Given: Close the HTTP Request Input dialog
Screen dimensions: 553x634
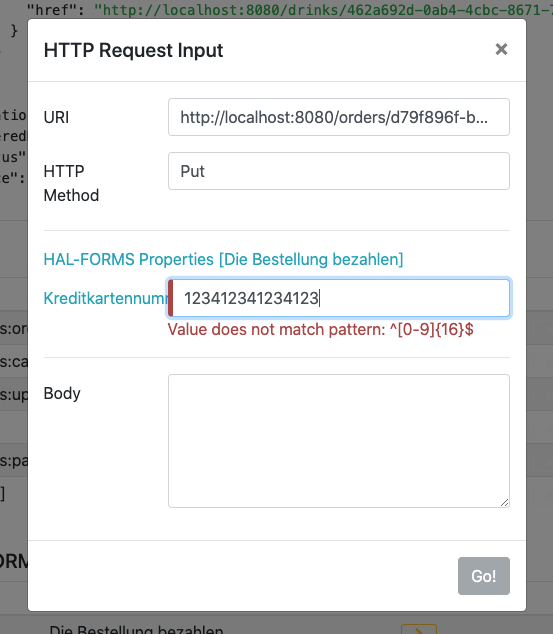Looking at the screenshot, I should (x=501, y=49).
